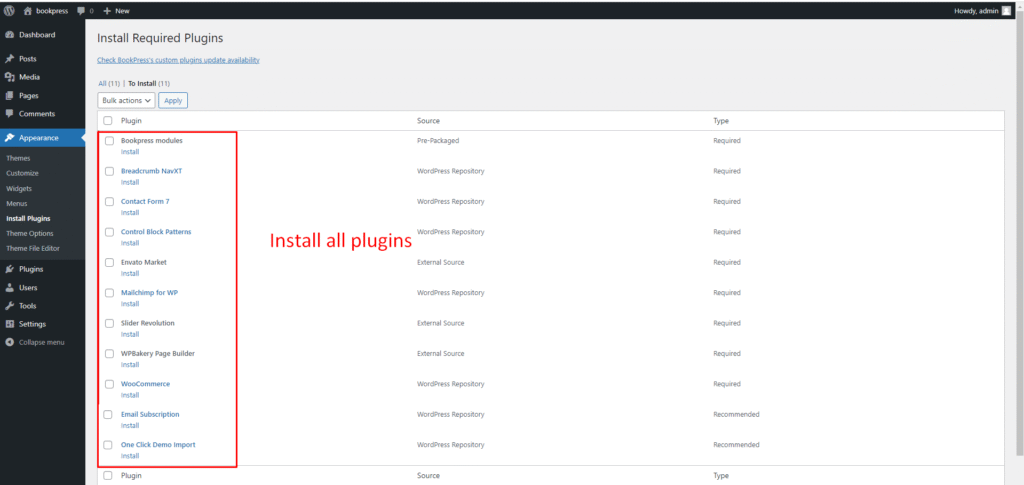Open the Control Block Patterns plugin link

(x=156, y=232)
